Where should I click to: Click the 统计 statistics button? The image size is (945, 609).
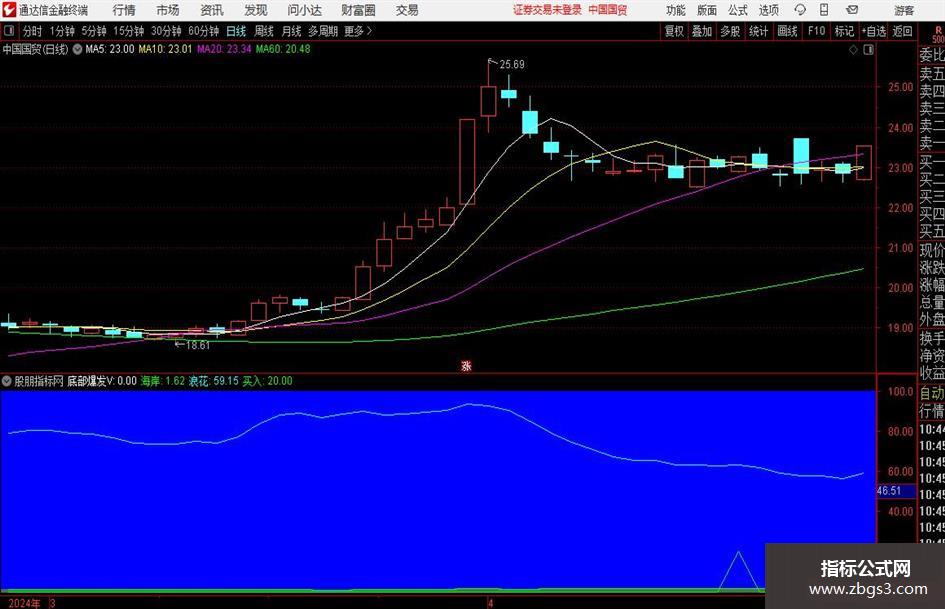758,31
